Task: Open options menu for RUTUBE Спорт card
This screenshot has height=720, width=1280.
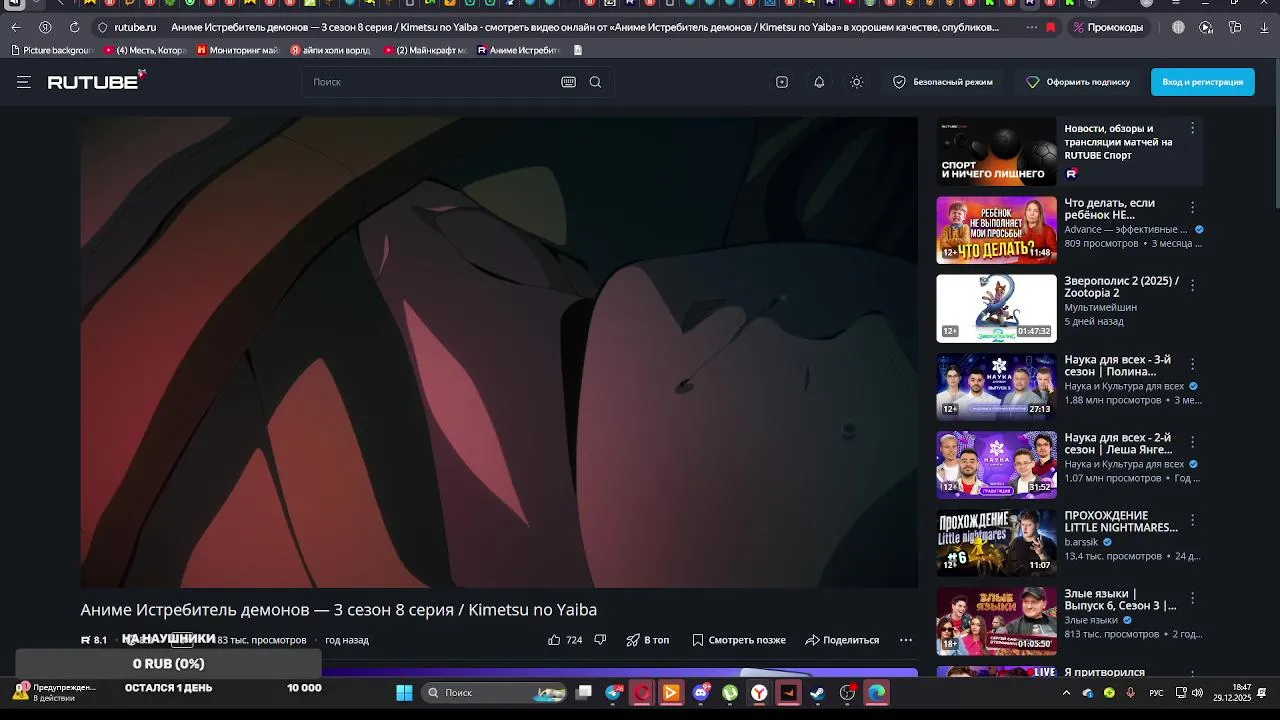Action: (x=1192, y=128)
